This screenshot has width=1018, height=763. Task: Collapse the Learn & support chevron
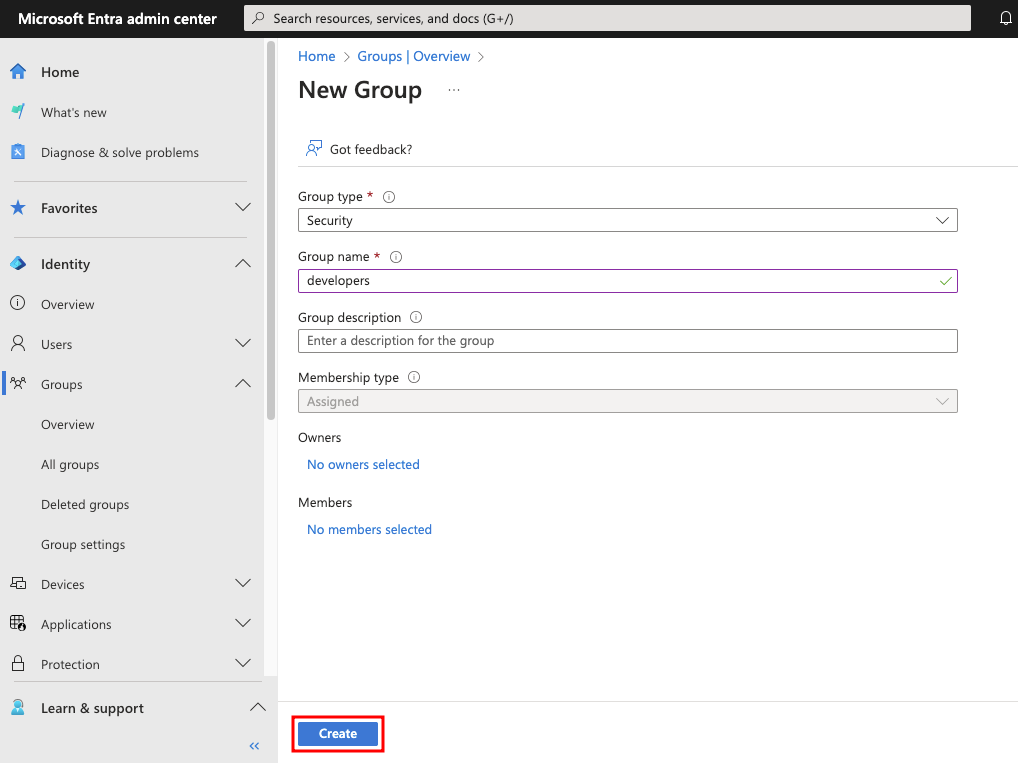click(258, 707)
